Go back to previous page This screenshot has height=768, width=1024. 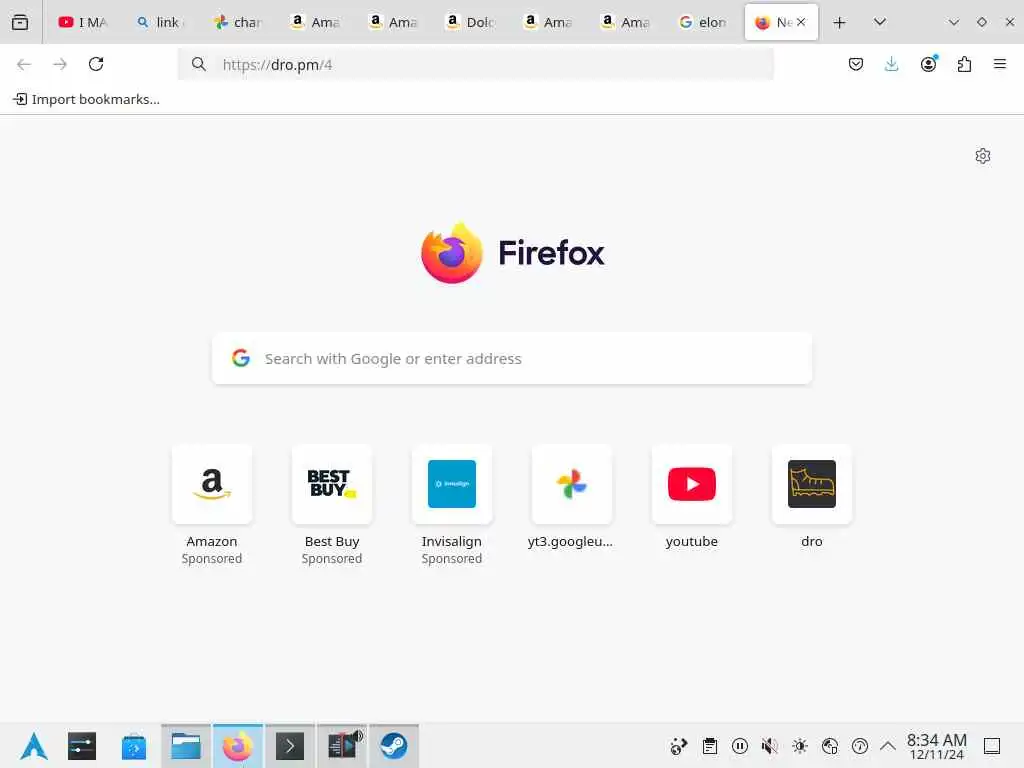24,64
